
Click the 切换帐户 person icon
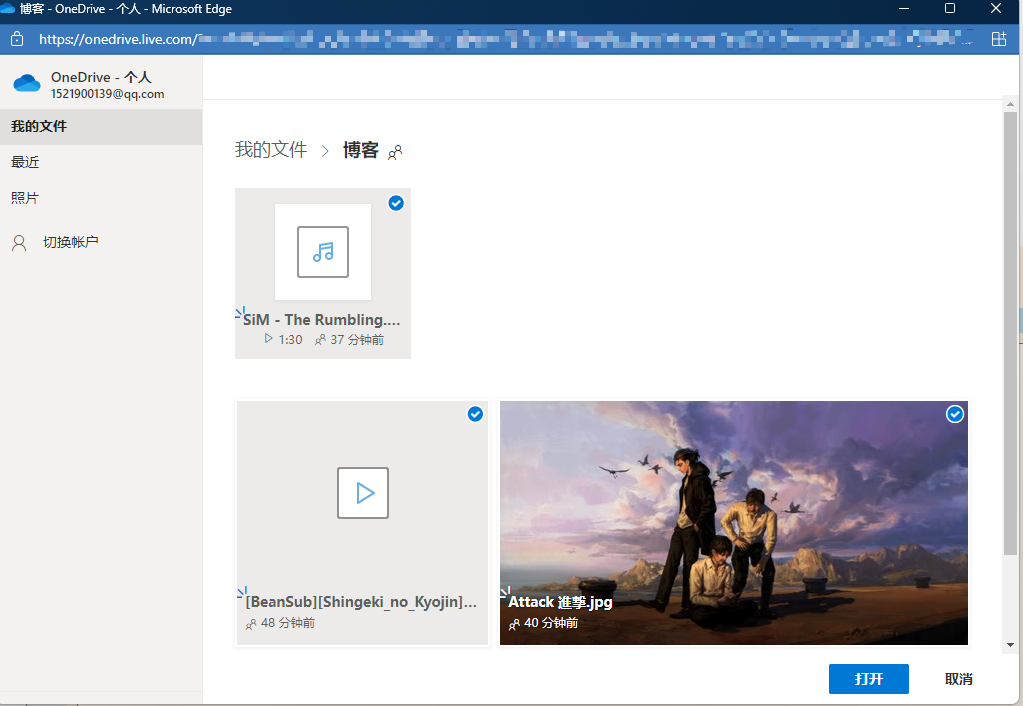[19, 242]
